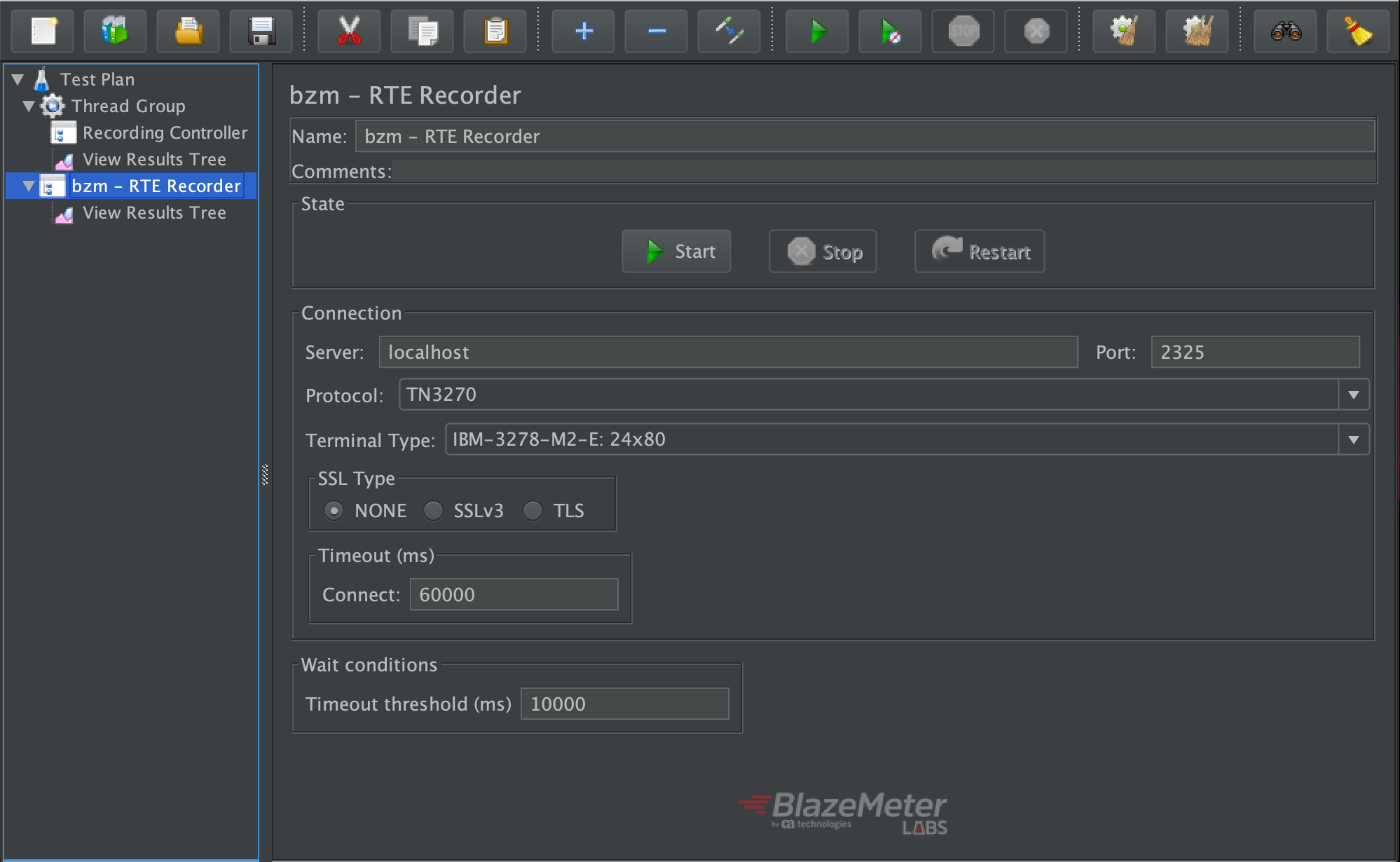Click the Paste icon in toolbar
Image resolution: width=1400 pixels, height=862 pixels.
click(x=496, y=30)
